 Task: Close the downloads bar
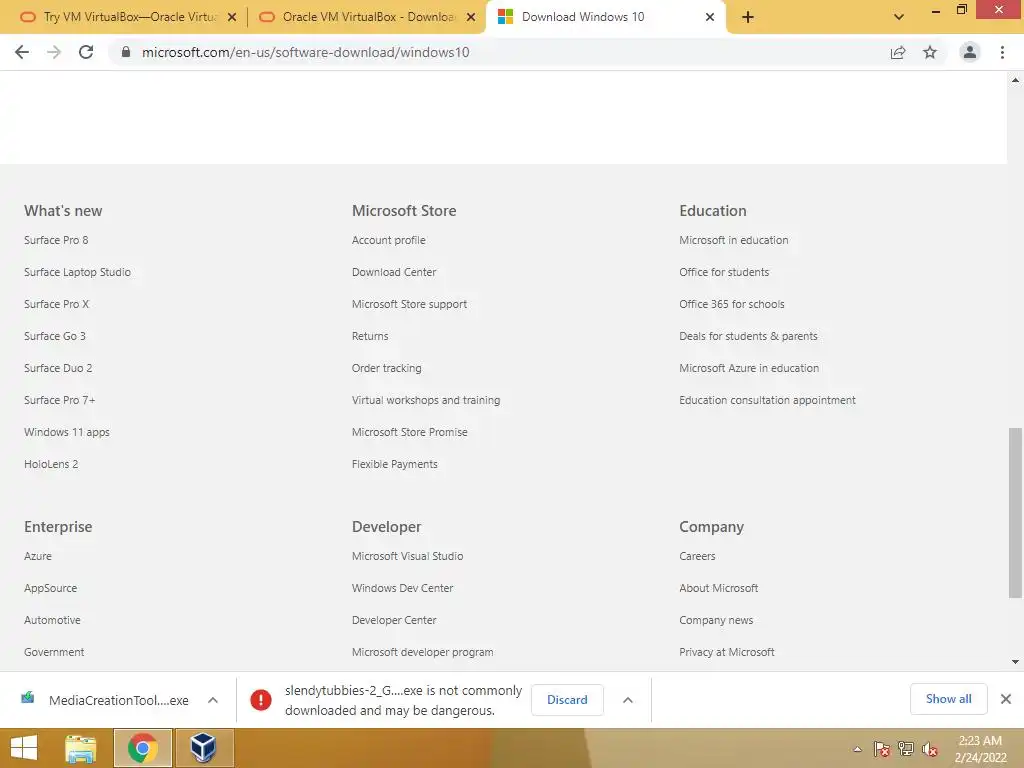click(1006, 699)
